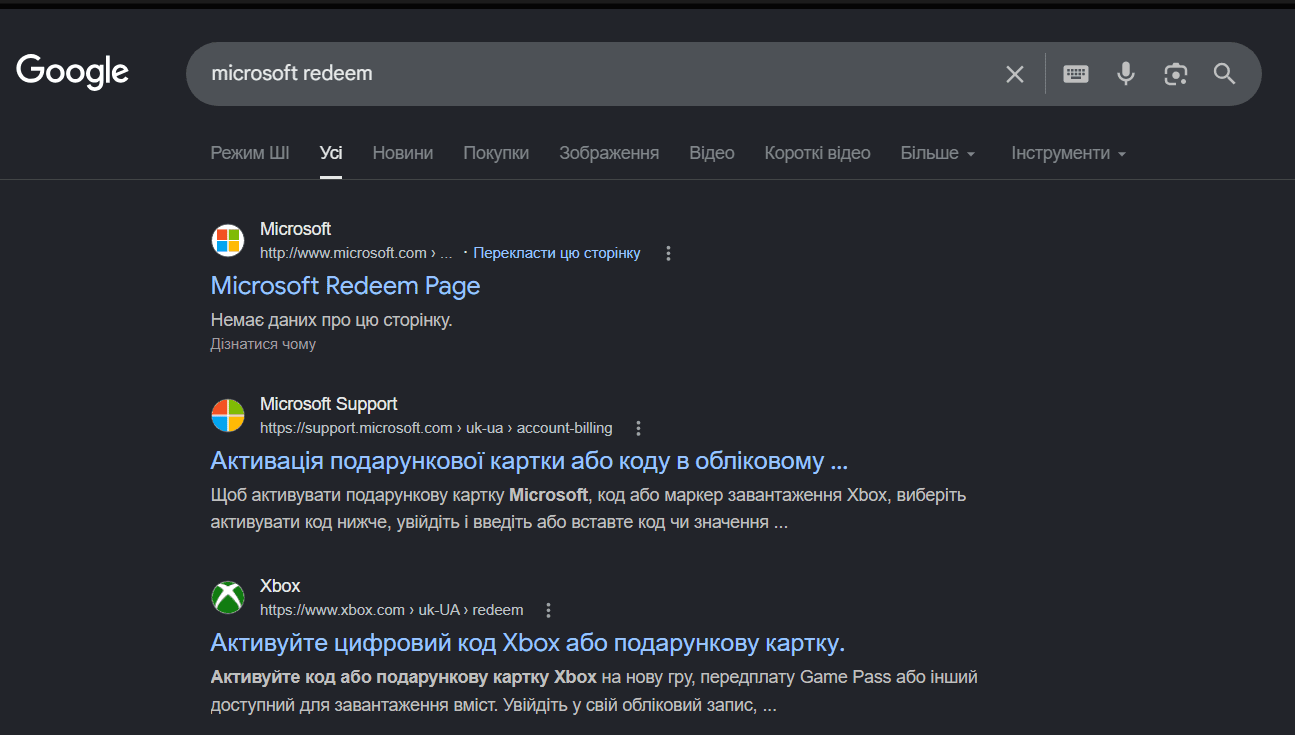Switch to Зображення tab

609,153
